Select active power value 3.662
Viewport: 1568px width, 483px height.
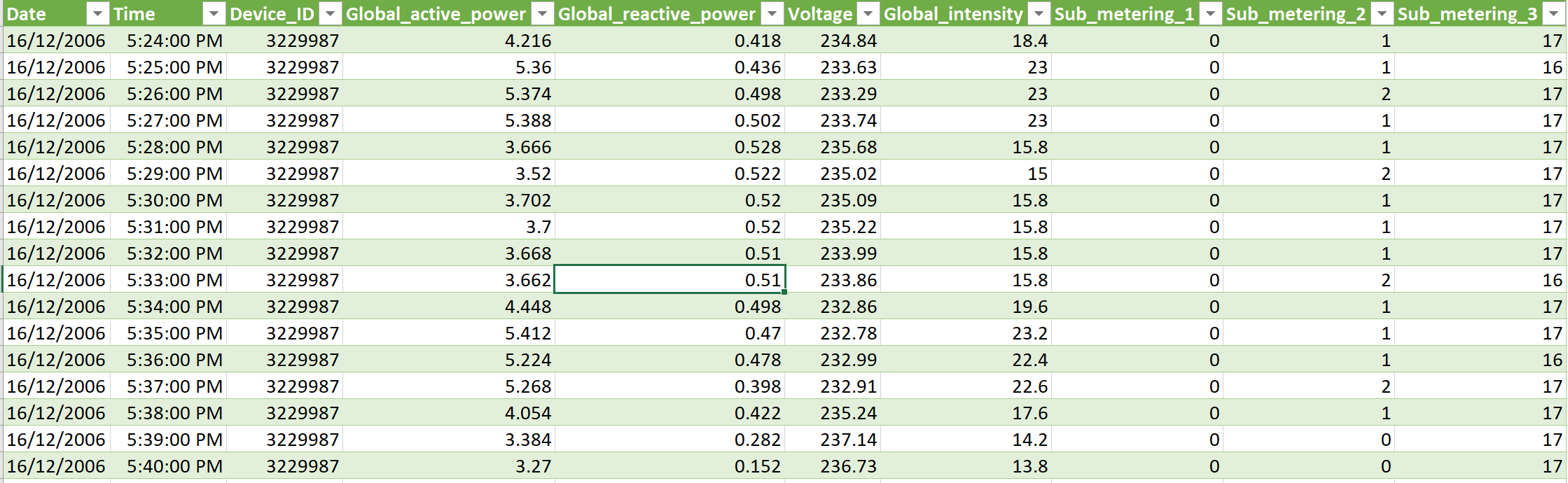pyautogui.click(x=448, y=280)
